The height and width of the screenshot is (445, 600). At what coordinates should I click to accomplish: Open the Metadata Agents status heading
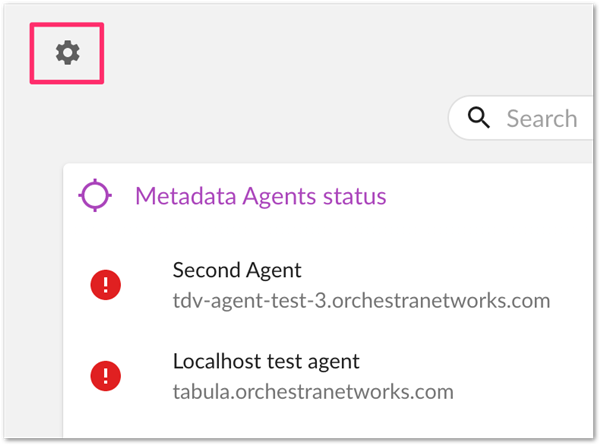pyautogui.click(x=260, y=196)
